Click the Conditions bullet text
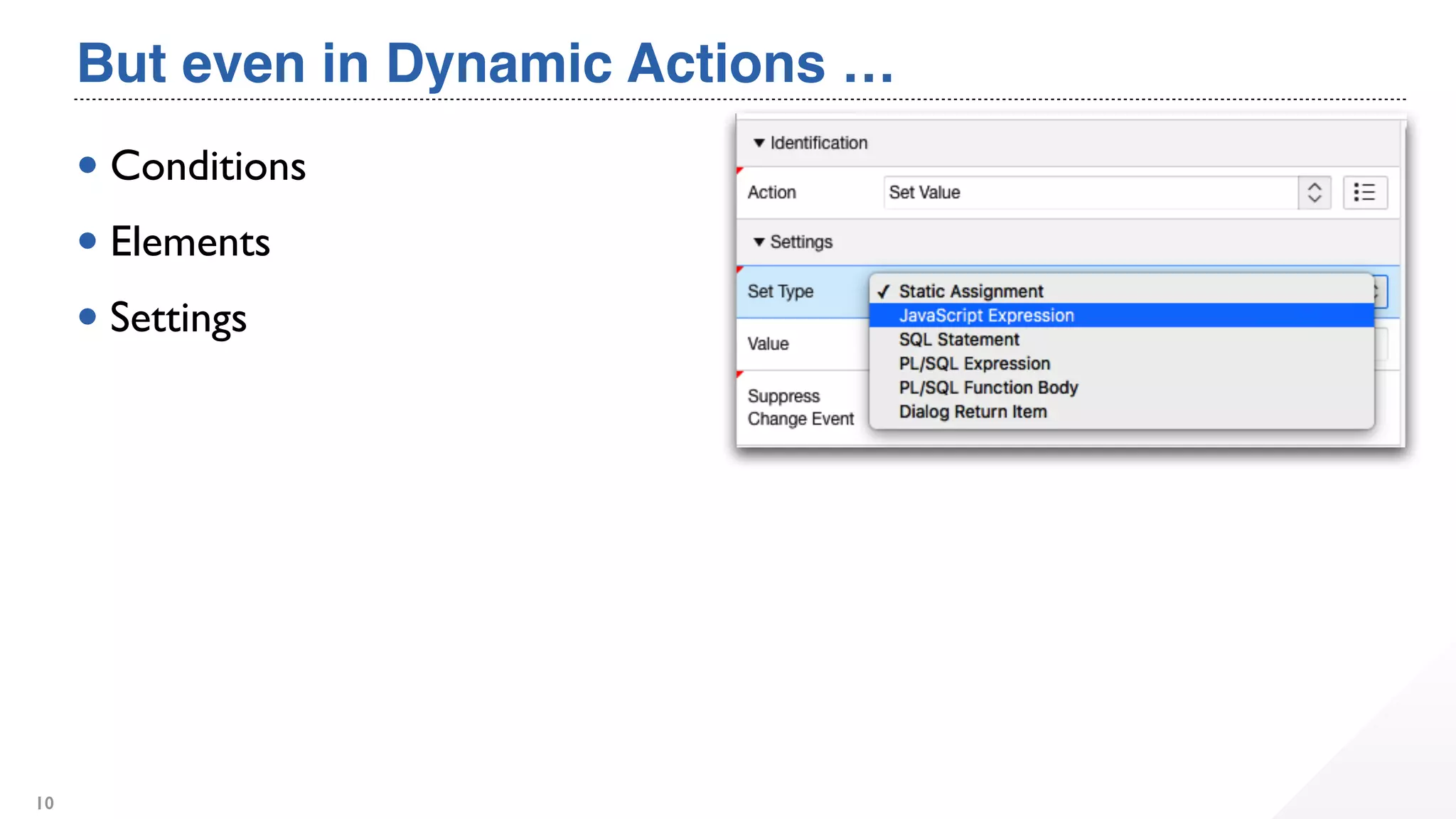Image resolution: width=1456 pixels, height=819 pixels. [208, 166]
